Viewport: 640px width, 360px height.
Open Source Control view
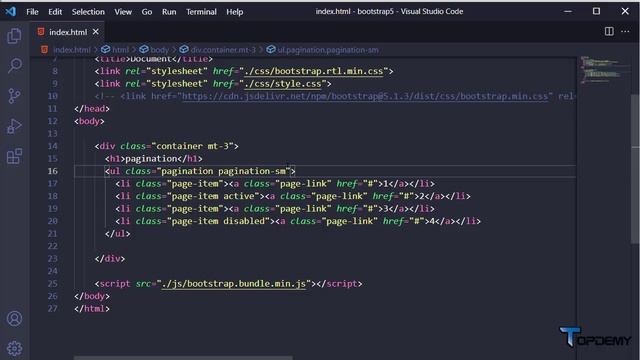click(x=14, y=96)
